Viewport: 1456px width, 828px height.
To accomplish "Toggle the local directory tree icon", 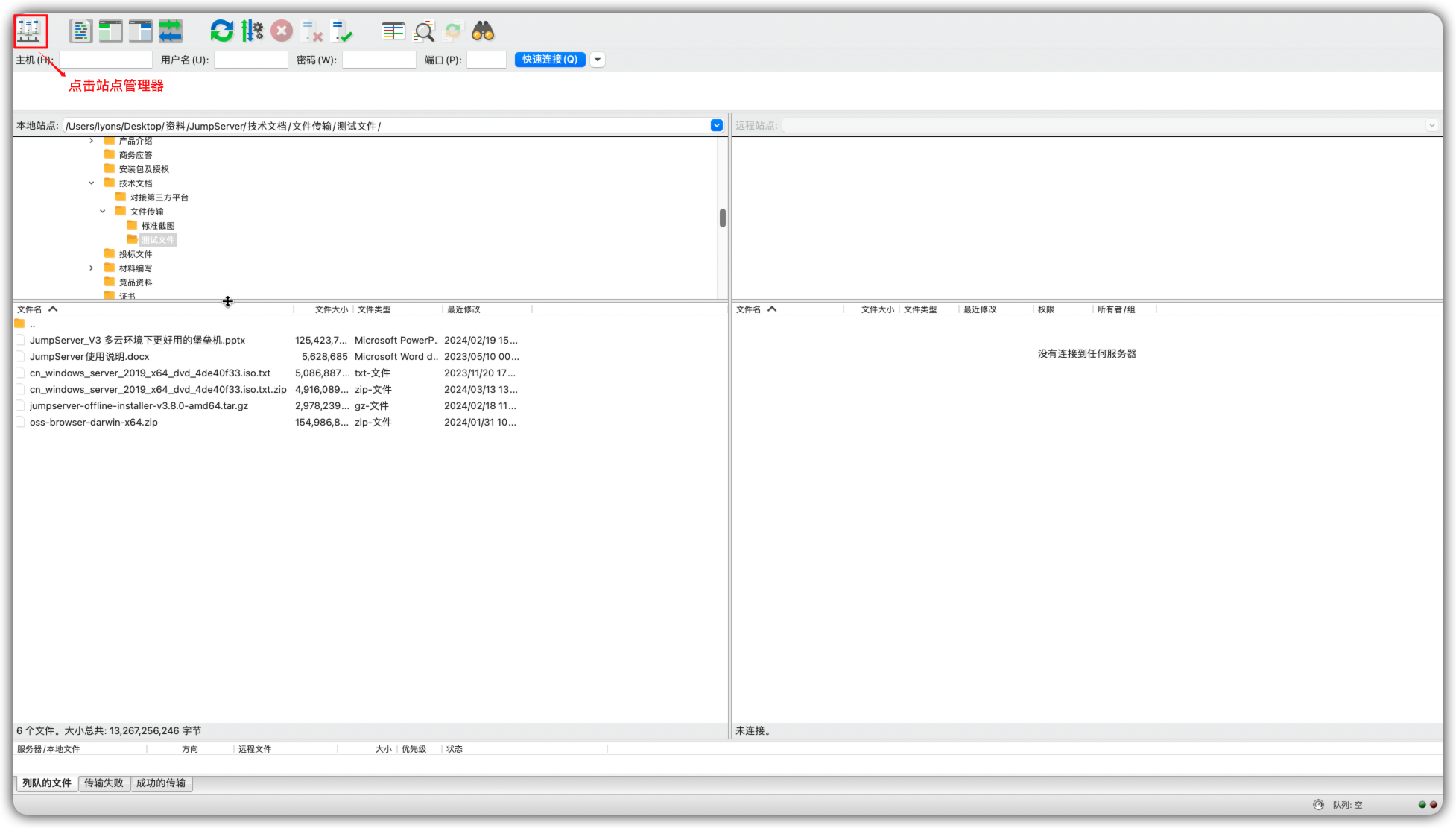I will 110,31.
